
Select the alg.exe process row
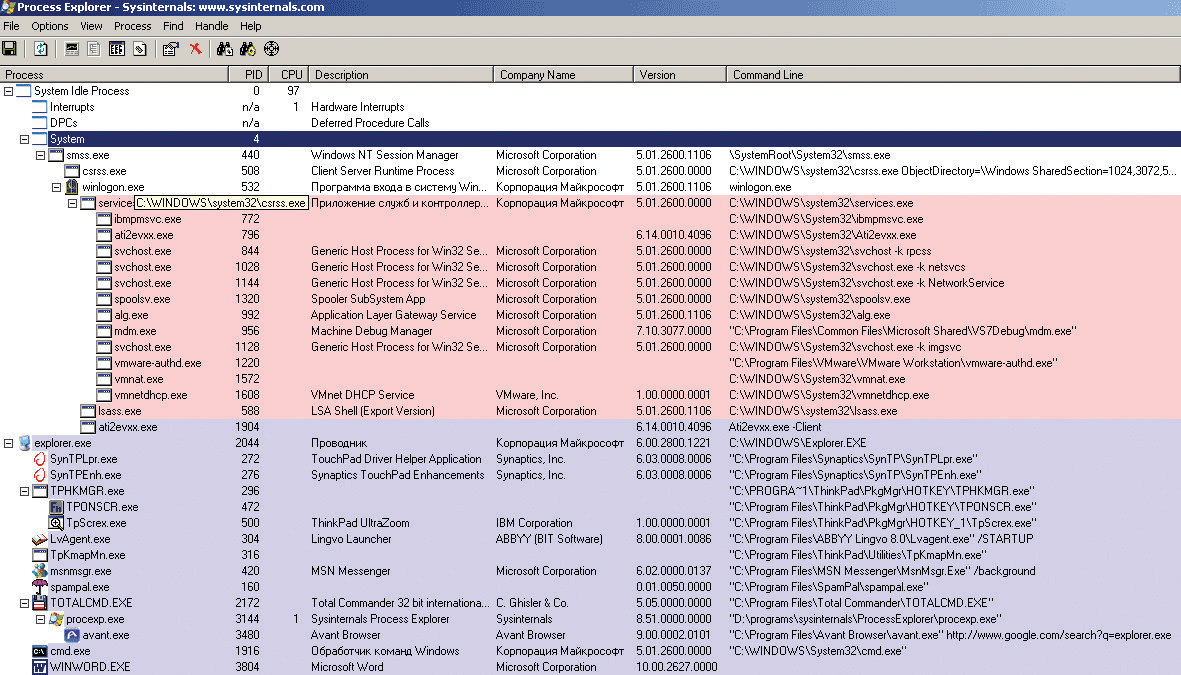590,315
